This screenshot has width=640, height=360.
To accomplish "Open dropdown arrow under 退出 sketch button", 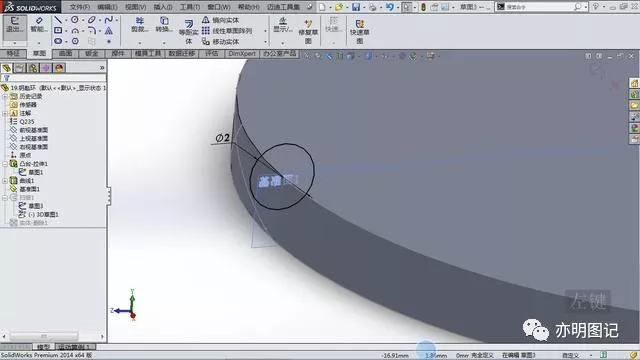I will (x=14, y=42).
